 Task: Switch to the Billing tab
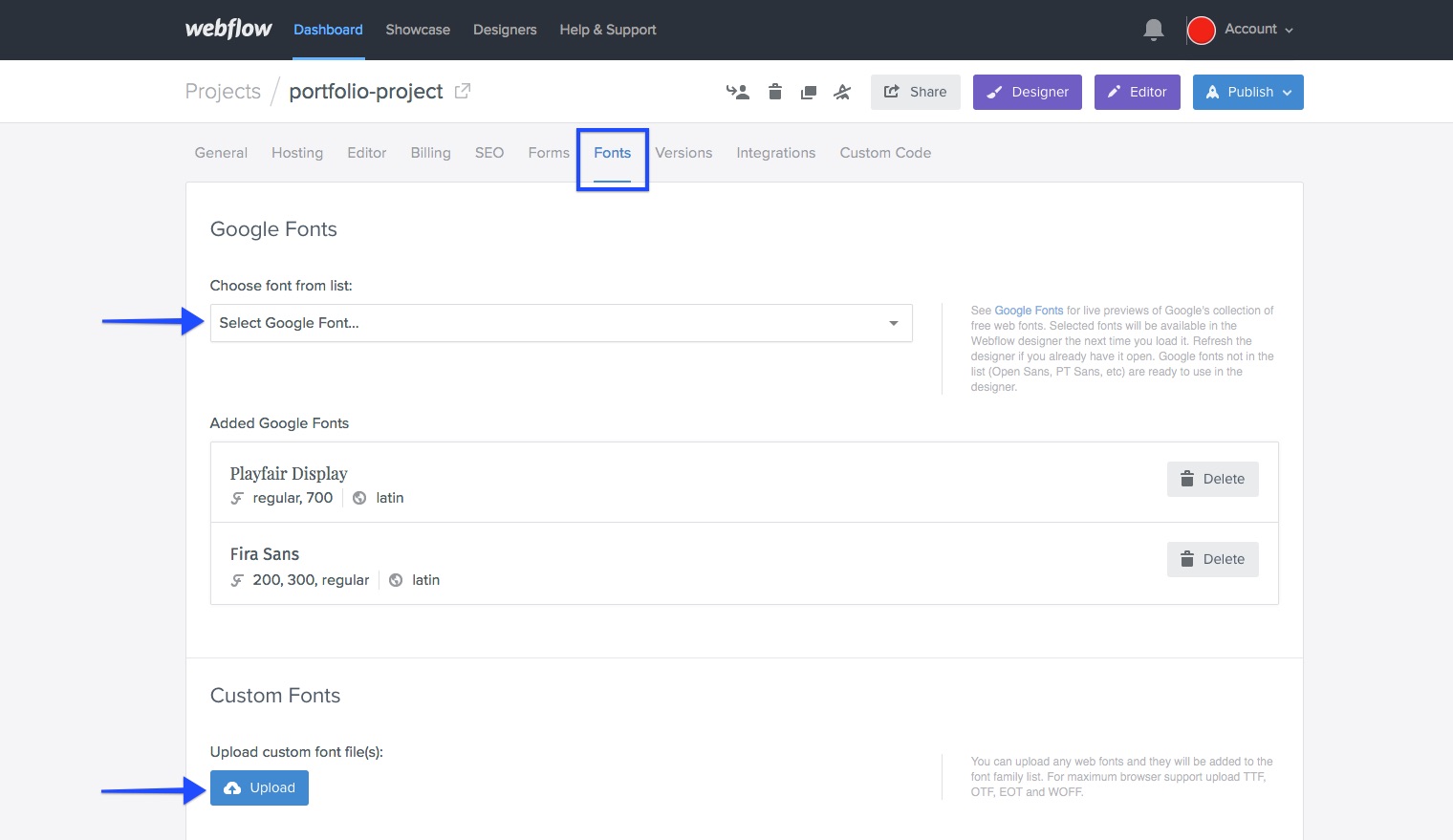[430, 153]
